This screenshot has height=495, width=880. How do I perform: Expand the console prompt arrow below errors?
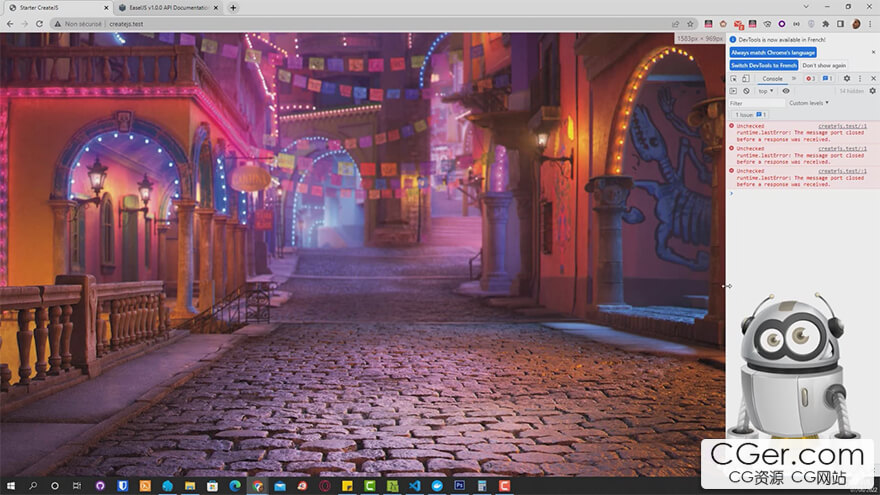click(731, 194)
